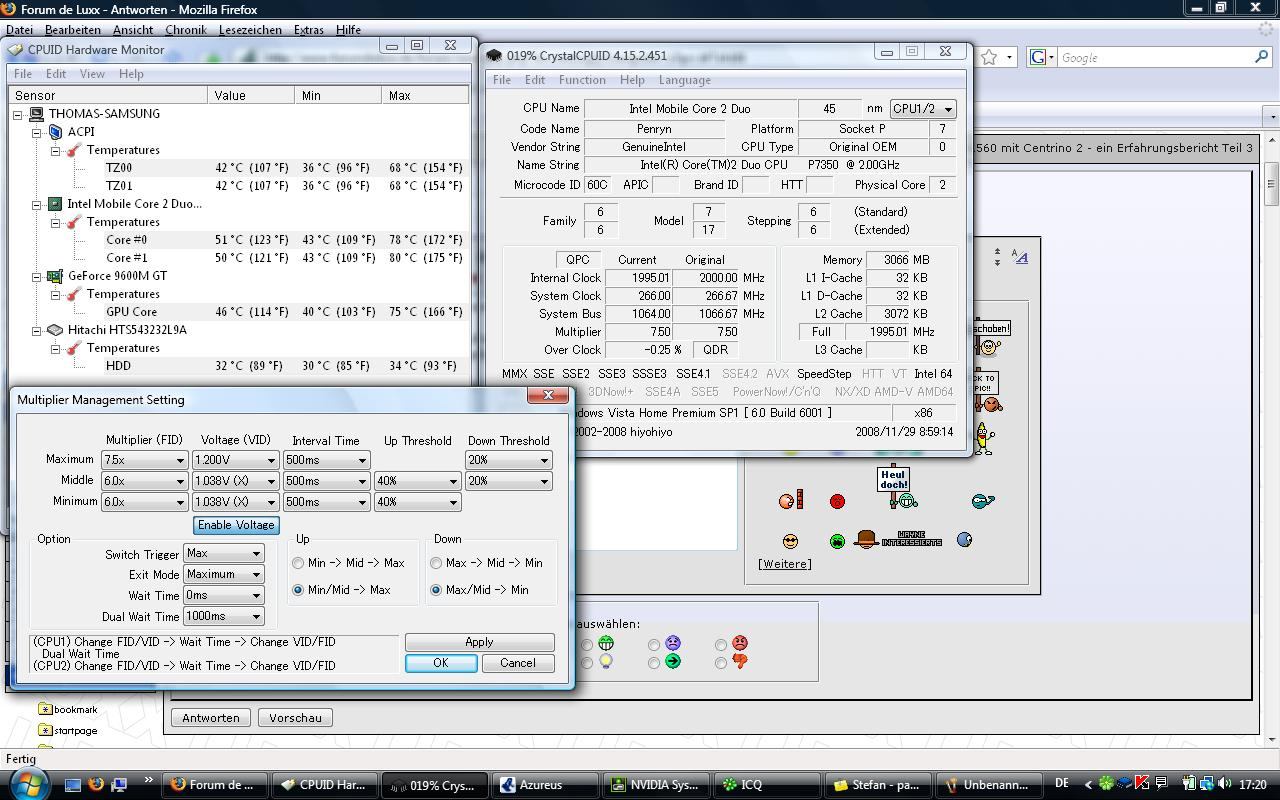Screen dimensions: 1280x800
Task: Switch to the NVIDIA System taskbar button
Action: click(x=656, y=785)
